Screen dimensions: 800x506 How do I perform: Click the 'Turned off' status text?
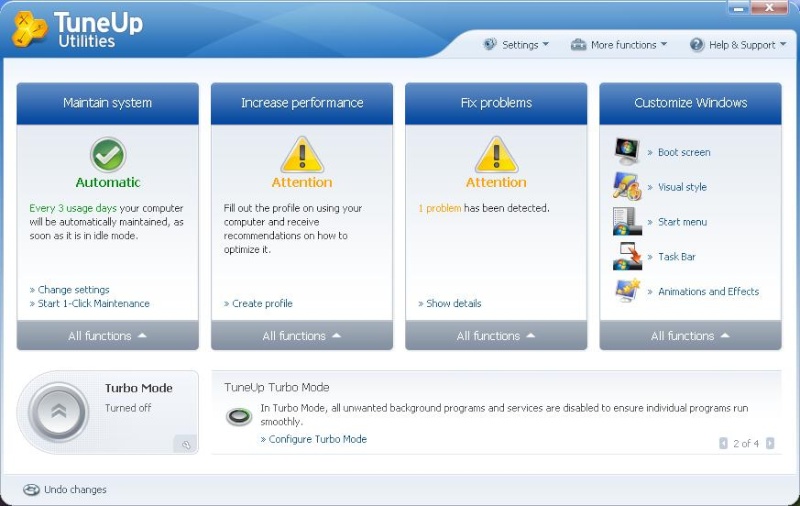coord(128,408)
